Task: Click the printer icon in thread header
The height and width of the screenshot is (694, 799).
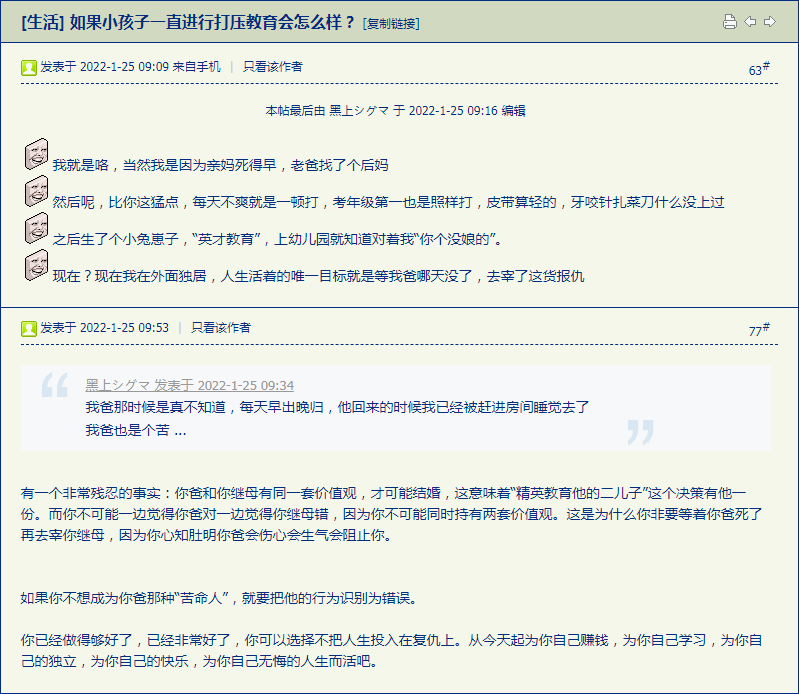Action: pos(730,21)
